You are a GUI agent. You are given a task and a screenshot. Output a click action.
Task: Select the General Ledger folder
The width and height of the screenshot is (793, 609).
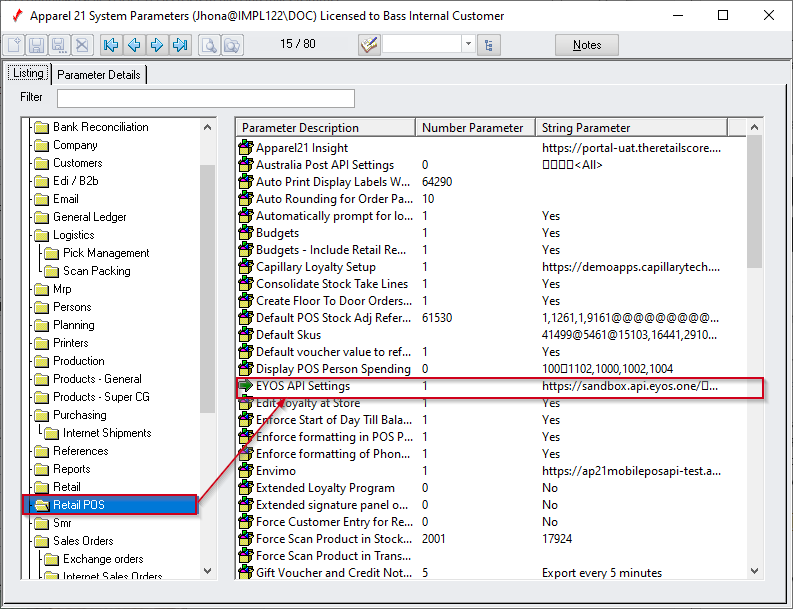(80, 217)
